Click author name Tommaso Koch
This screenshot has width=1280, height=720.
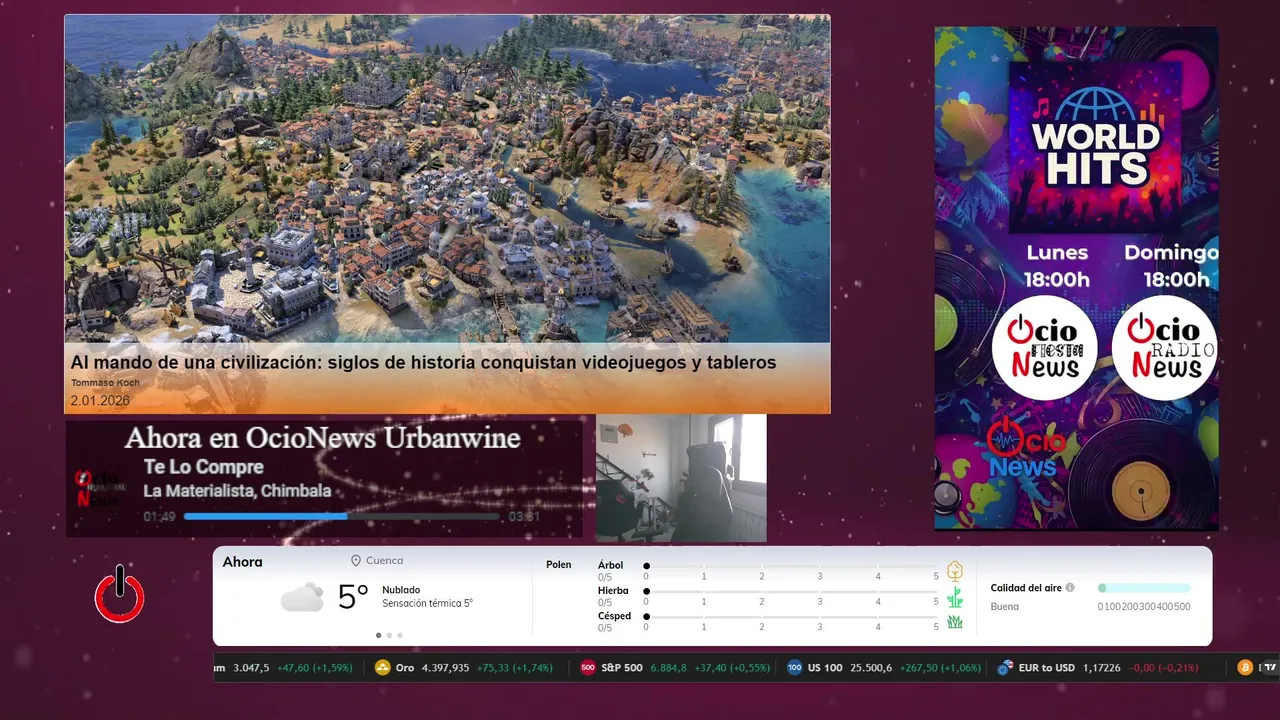pos(105,383)
